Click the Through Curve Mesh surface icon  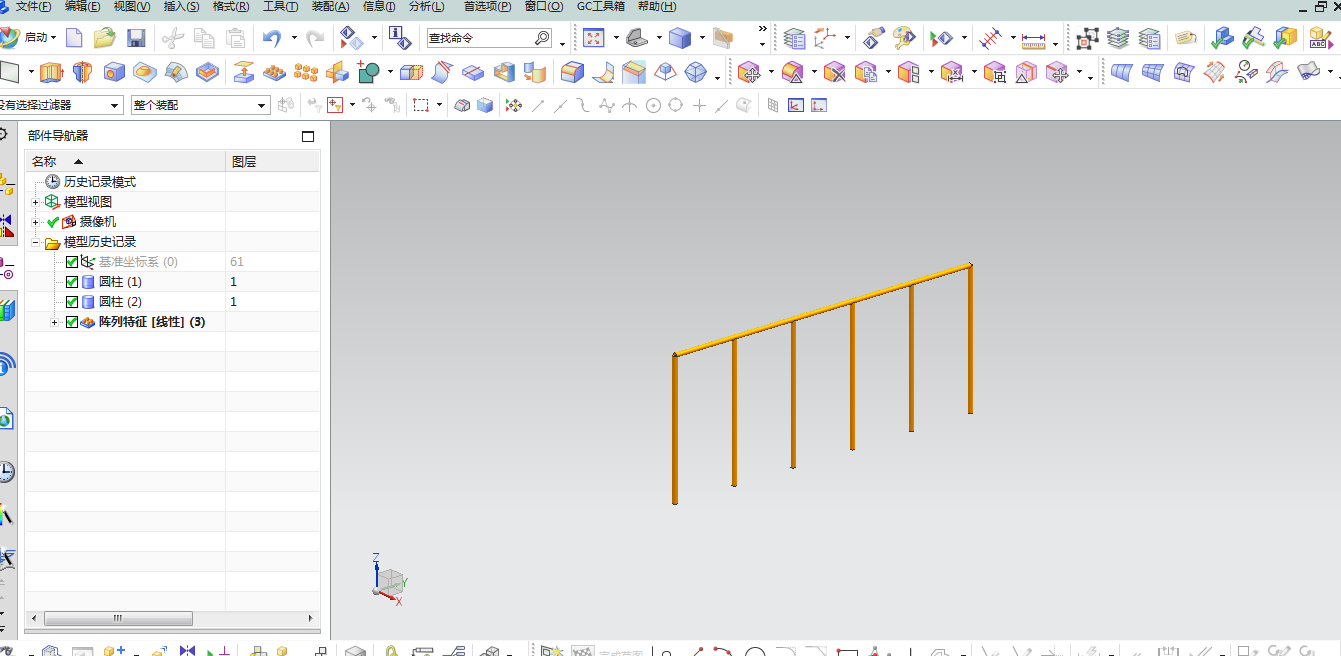coord(1153,72)
